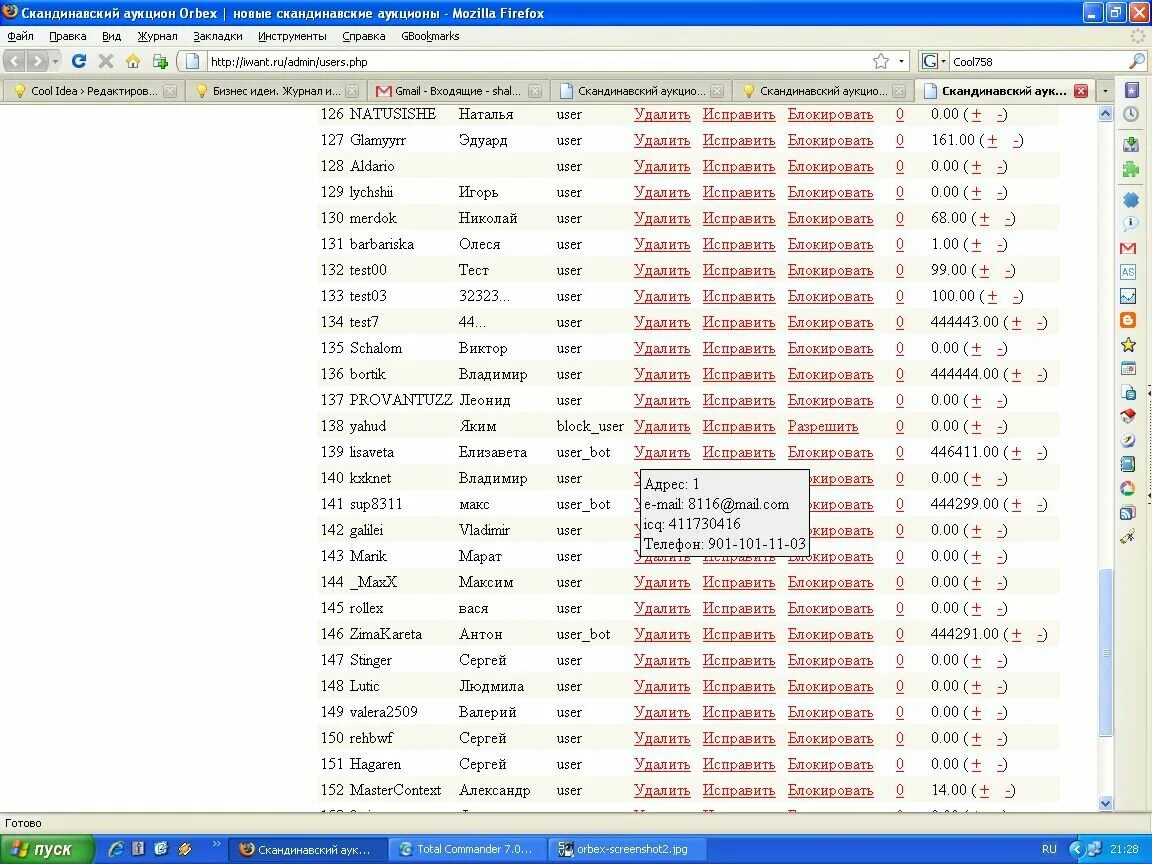Expand hidden quick launch icons chevron
This screenshot has width=1152, height=864.
(x=217, y=844)
